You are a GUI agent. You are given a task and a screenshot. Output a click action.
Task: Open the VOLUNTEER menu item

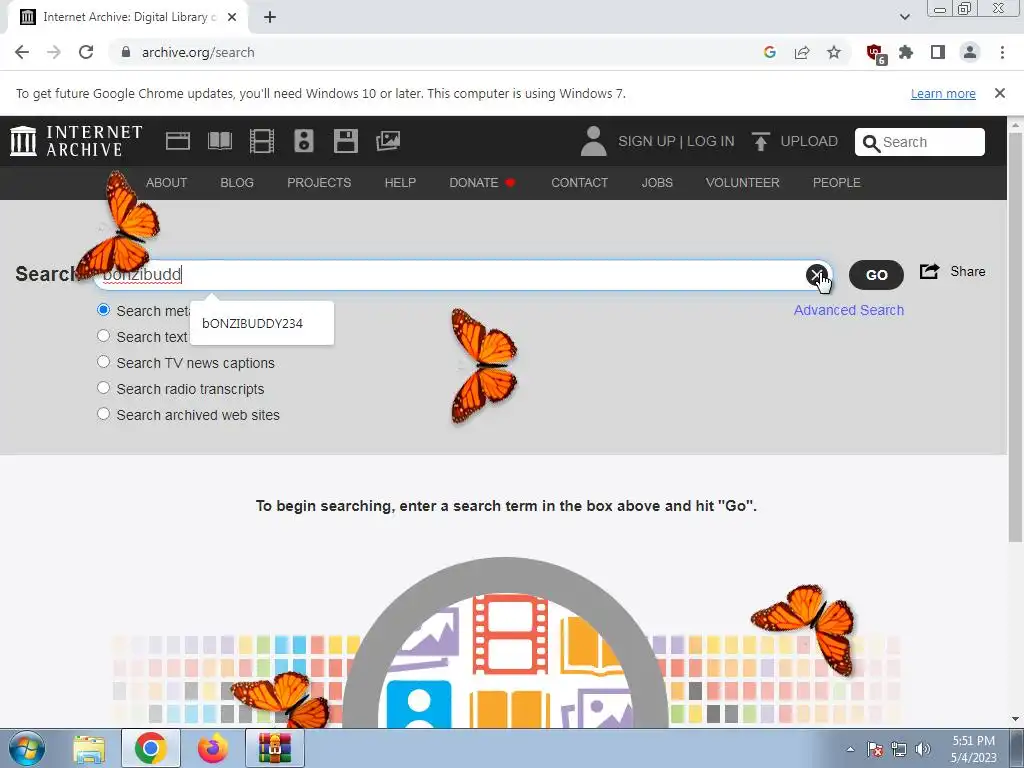[743, 183]
